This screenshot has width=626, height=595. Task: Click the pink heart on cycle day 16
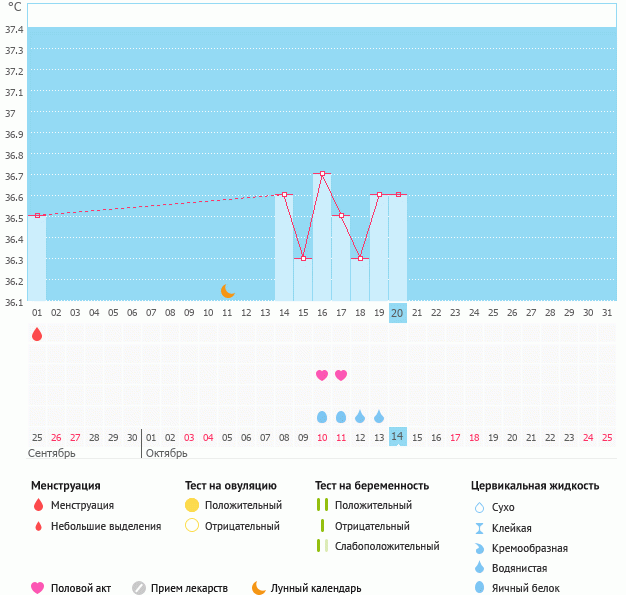pyautogui.click(x=322, y=375)
